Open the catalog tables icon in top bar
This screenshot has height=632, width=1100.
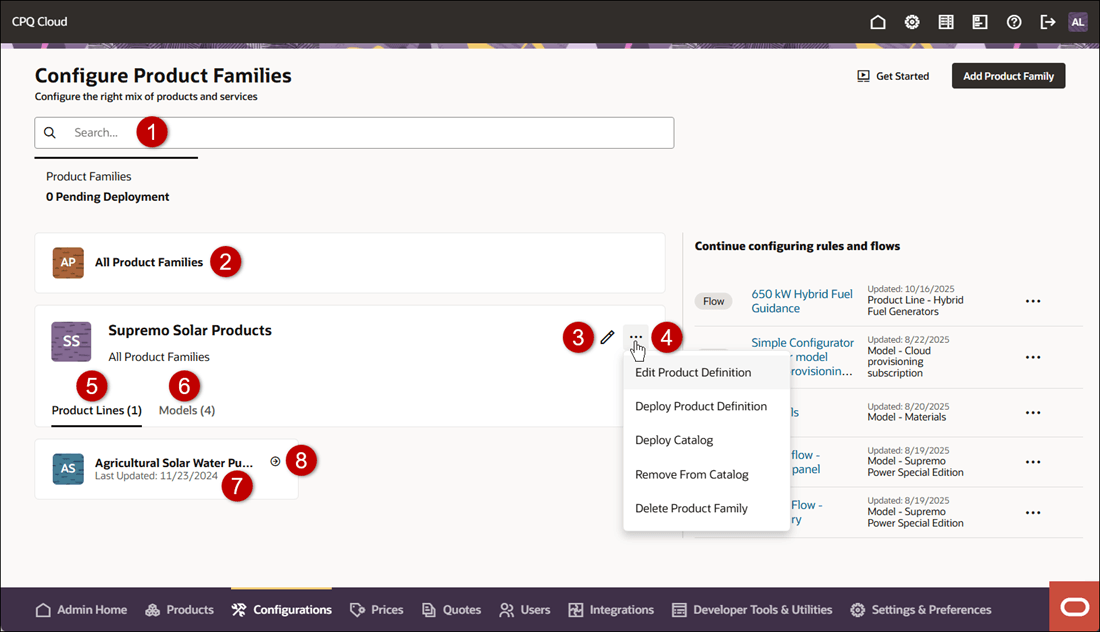(x=945, y=21)
